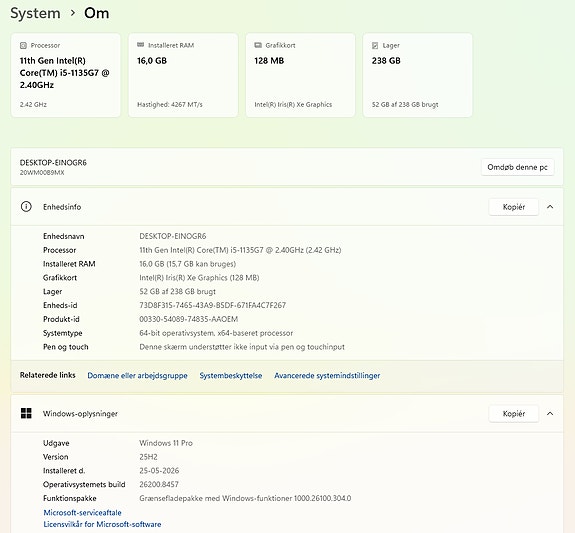
Task: Click the Processor chip icon
Action: click(x=23, y=45)
